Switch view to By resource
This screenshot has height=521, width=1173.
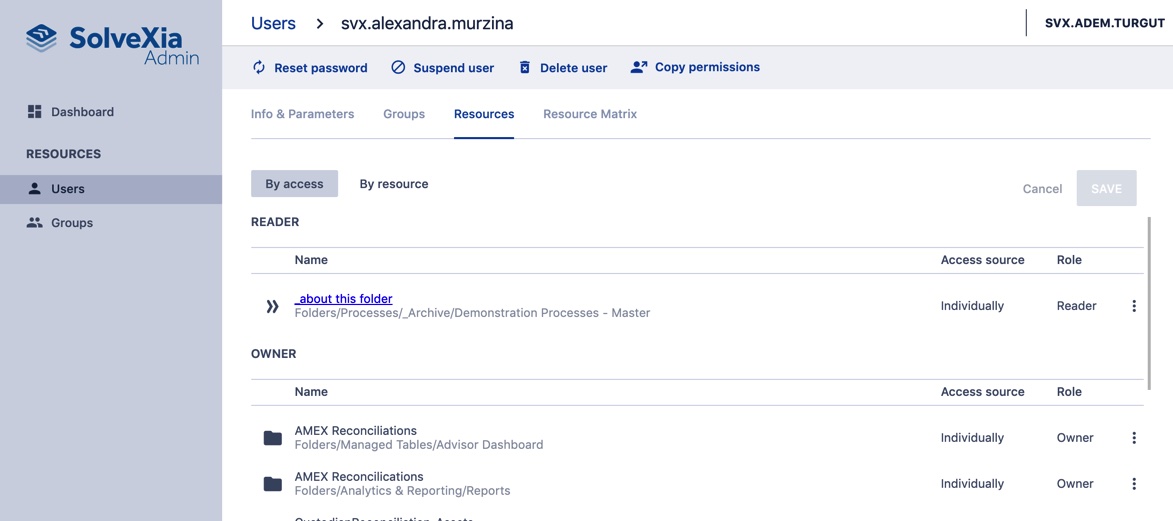394,184
